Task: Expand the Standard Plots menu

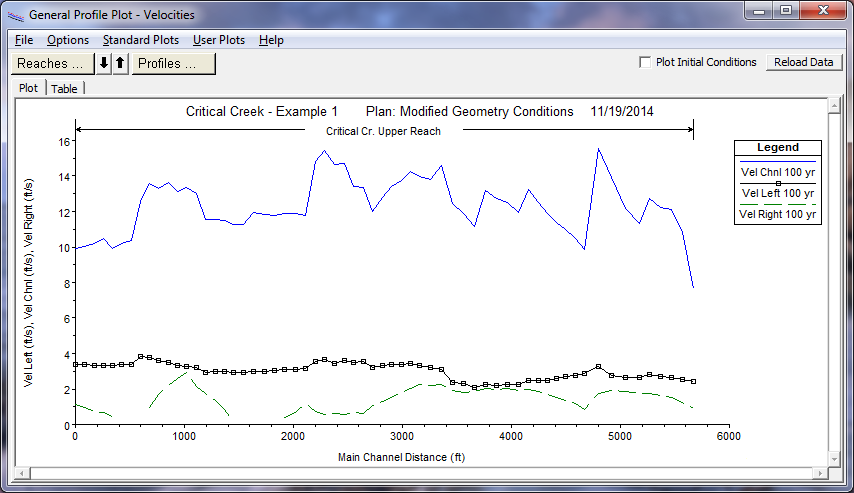Action: (141, 40)
